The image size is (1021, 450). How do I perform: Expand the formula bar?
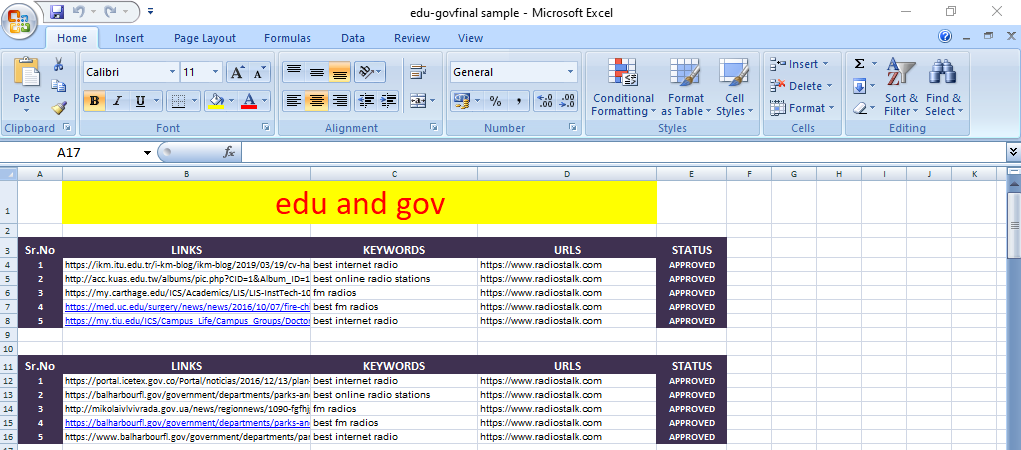(1013, 151)
